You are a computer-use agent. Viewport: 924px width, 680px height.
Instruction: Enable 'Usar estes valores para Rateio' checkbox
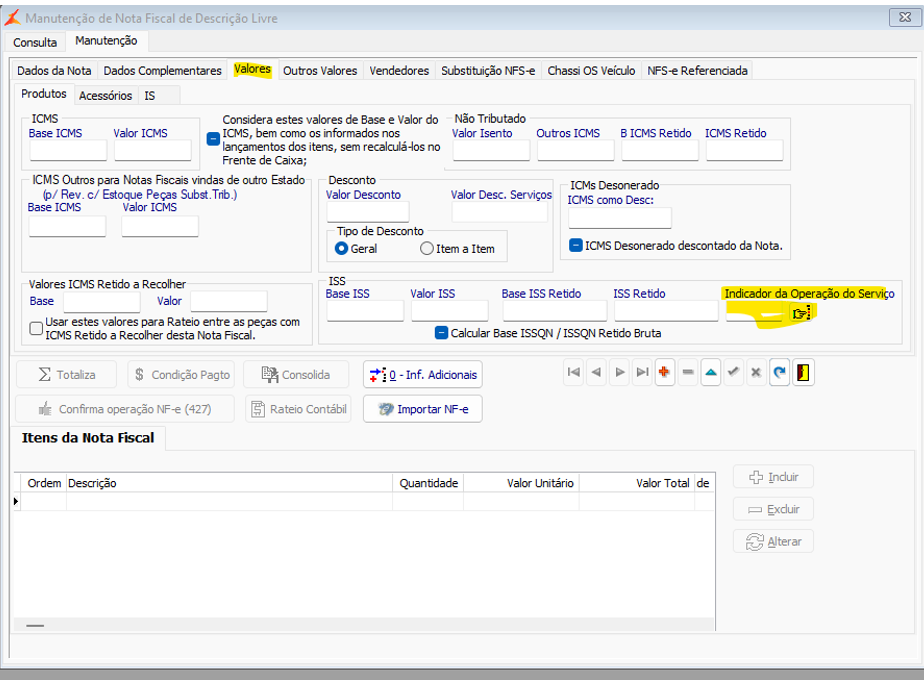tap(36, 328)
